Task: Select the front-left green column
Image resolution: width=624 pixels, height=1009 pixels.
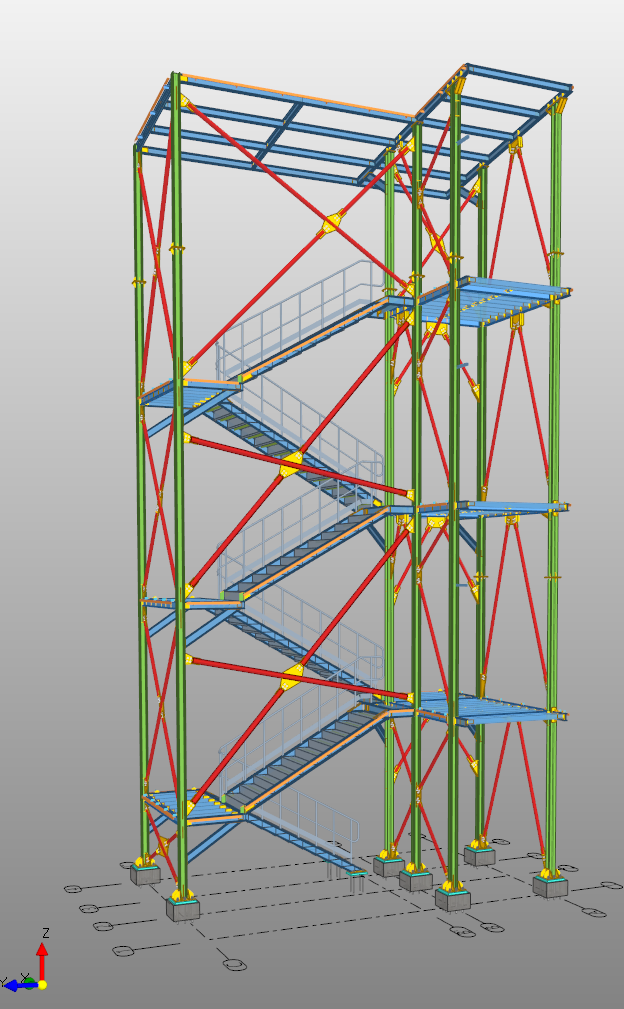Action: click(179, 500)
